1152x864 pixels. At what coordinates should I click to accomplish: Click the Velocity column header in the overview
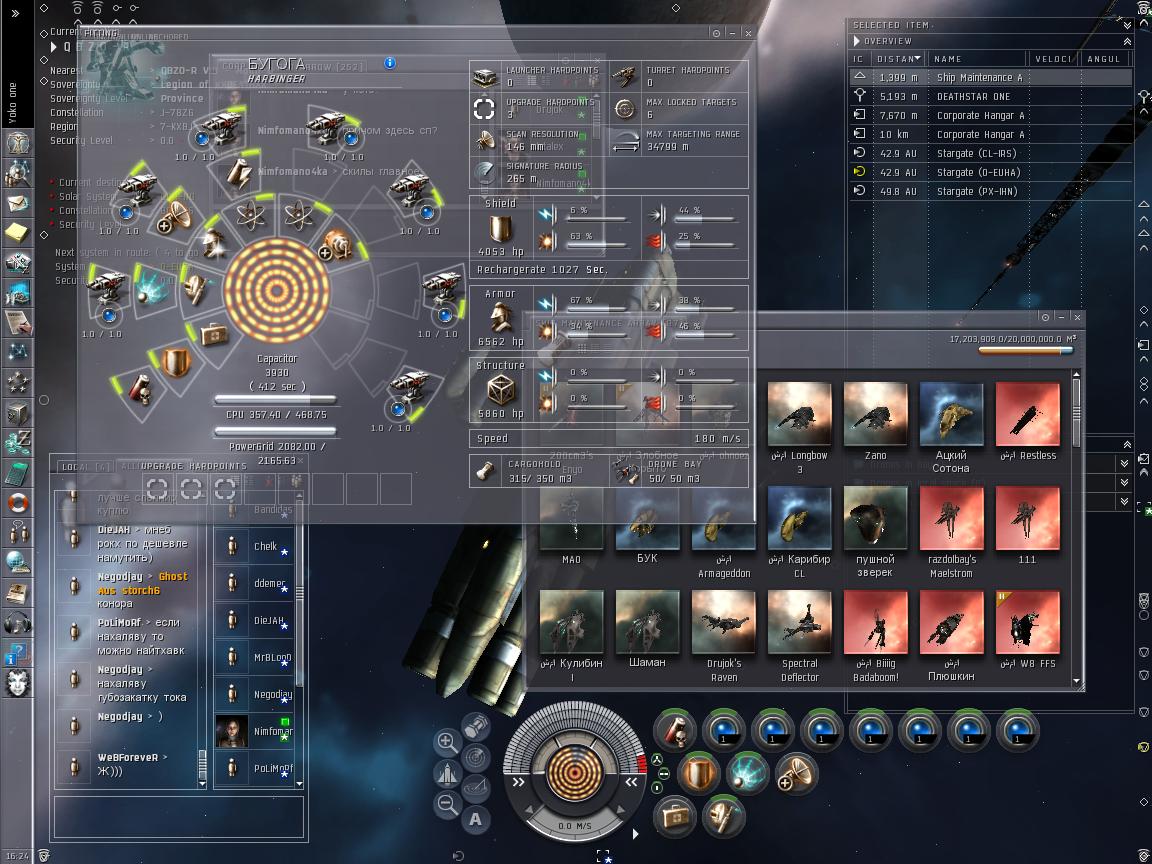point(1053,59)
